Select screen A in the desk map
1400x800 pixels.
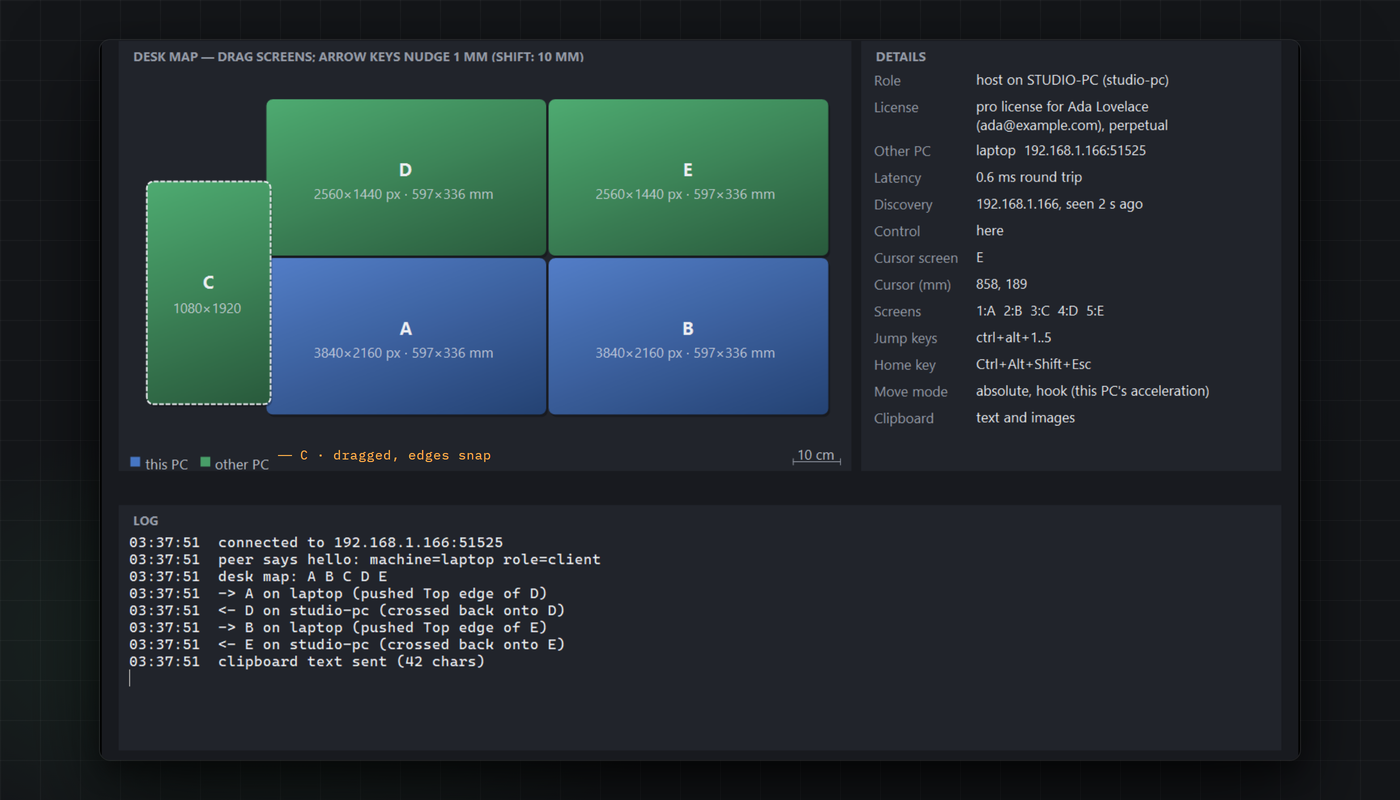coord(406,336)
